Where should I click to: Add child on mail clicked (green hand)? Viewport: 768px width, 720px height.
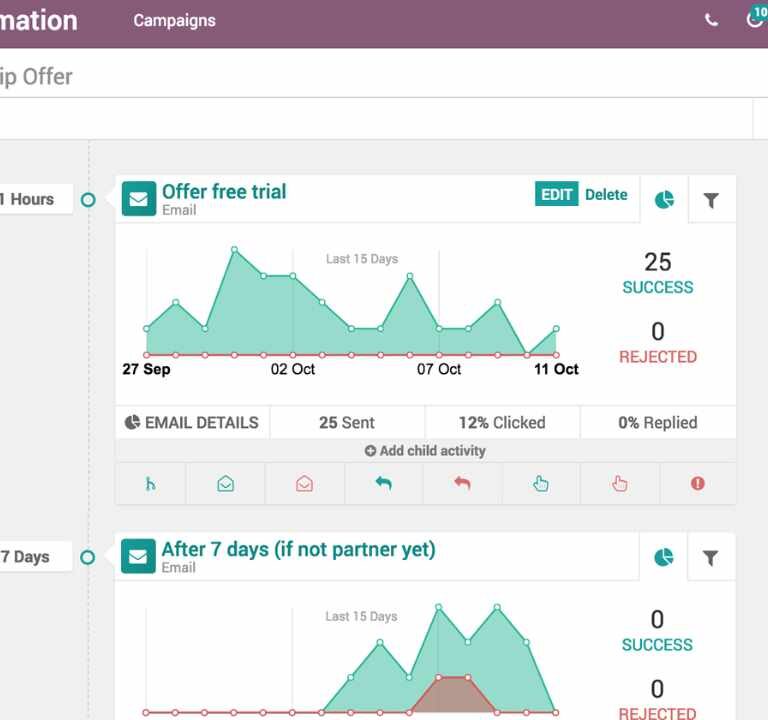pyautogui.click(x=541, y=484)
